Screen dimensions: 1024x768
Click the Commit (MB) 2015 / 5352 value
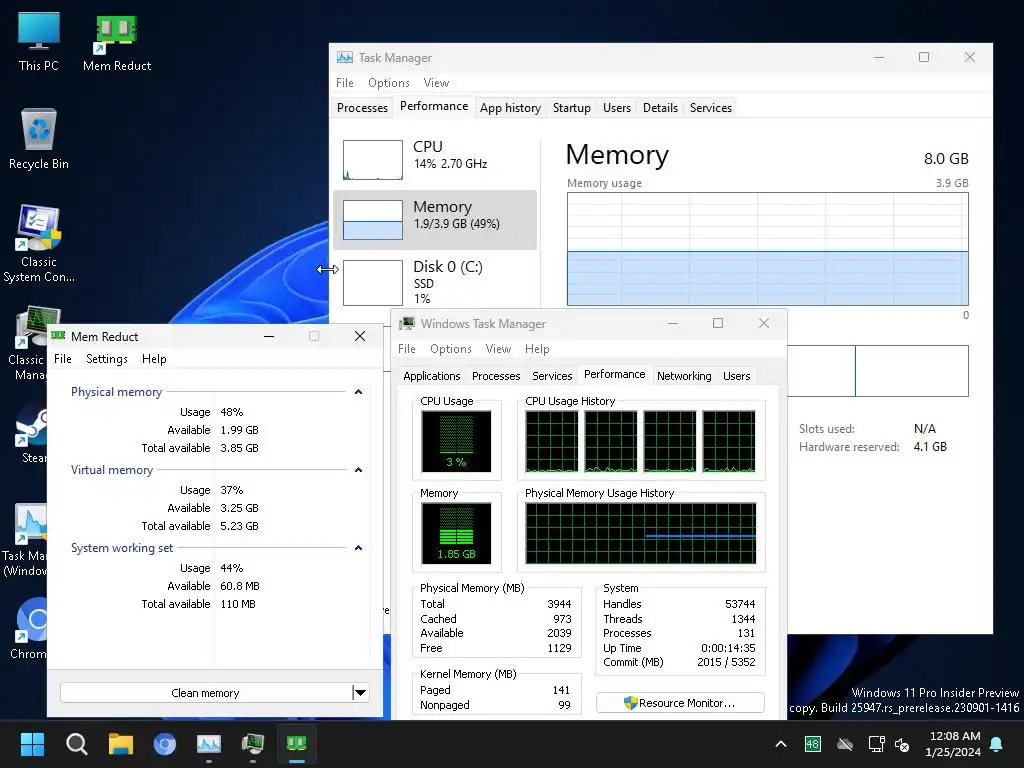[726, 662]
